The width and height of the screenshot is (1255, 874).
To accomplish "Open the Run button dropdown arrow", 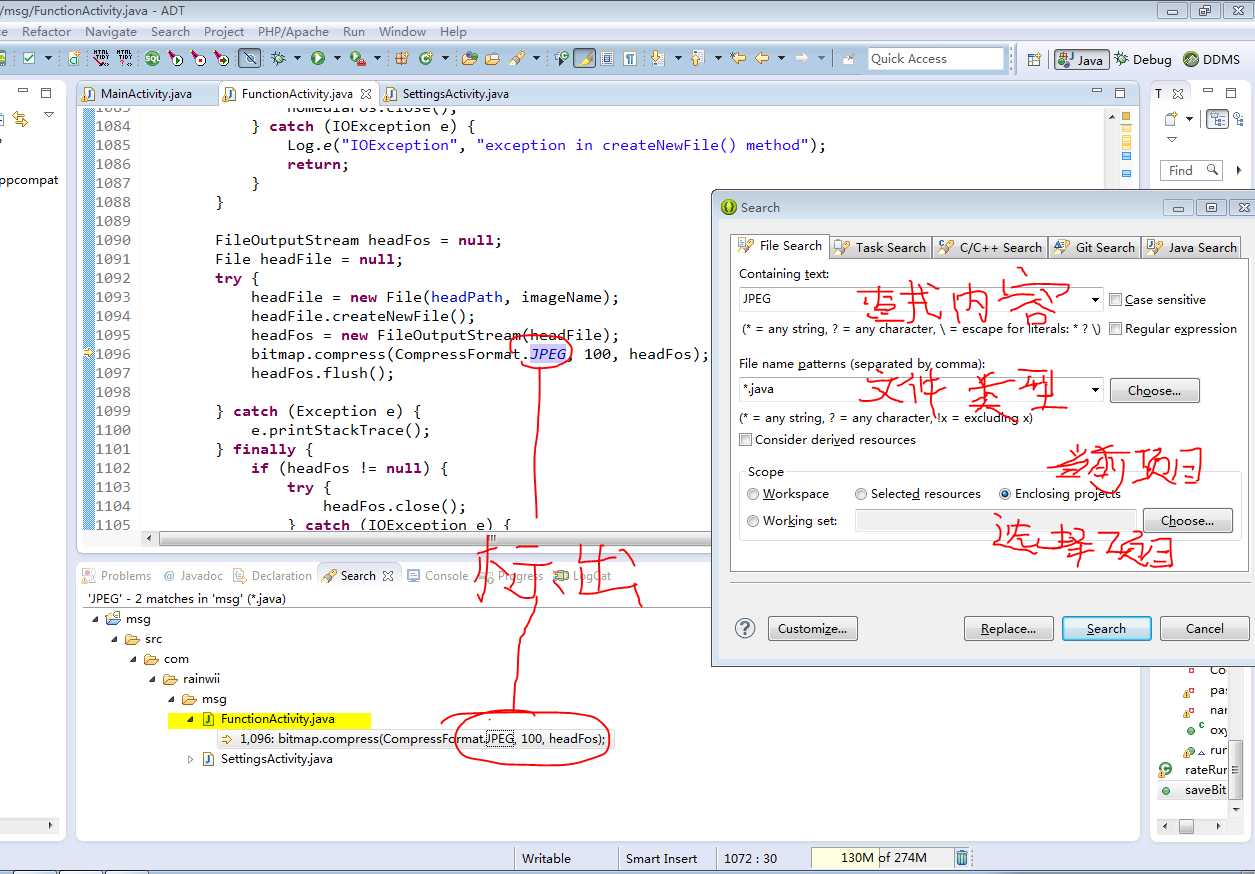I will click(x=336, y=58).
